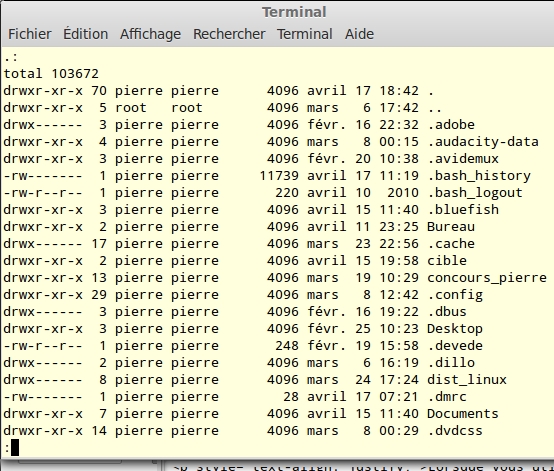
Task: Click the '.bluefish' directory name
Action: (463, 210)
